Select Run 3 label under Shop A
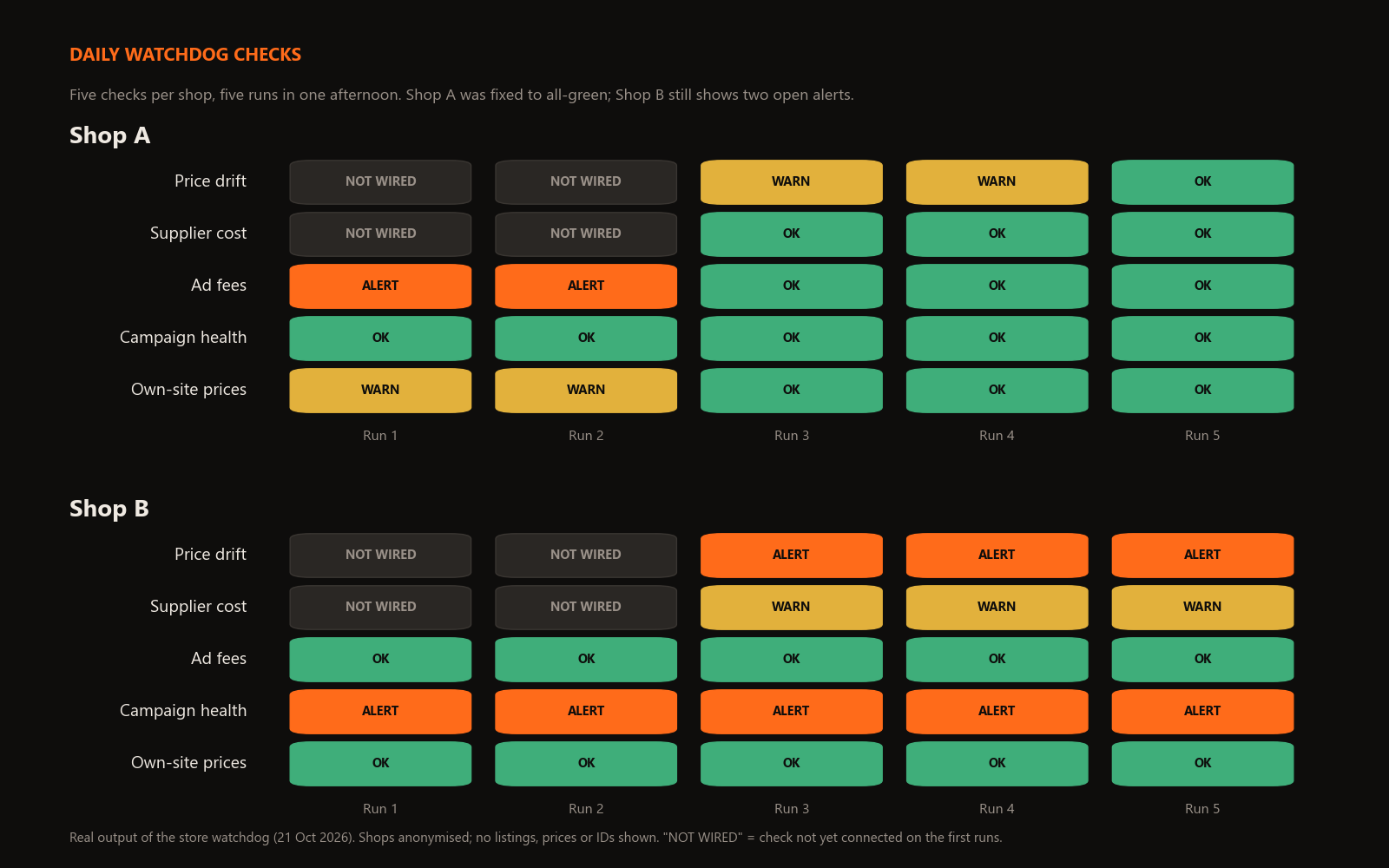Viewport: 1389px width, 868px height. [792, 436]
